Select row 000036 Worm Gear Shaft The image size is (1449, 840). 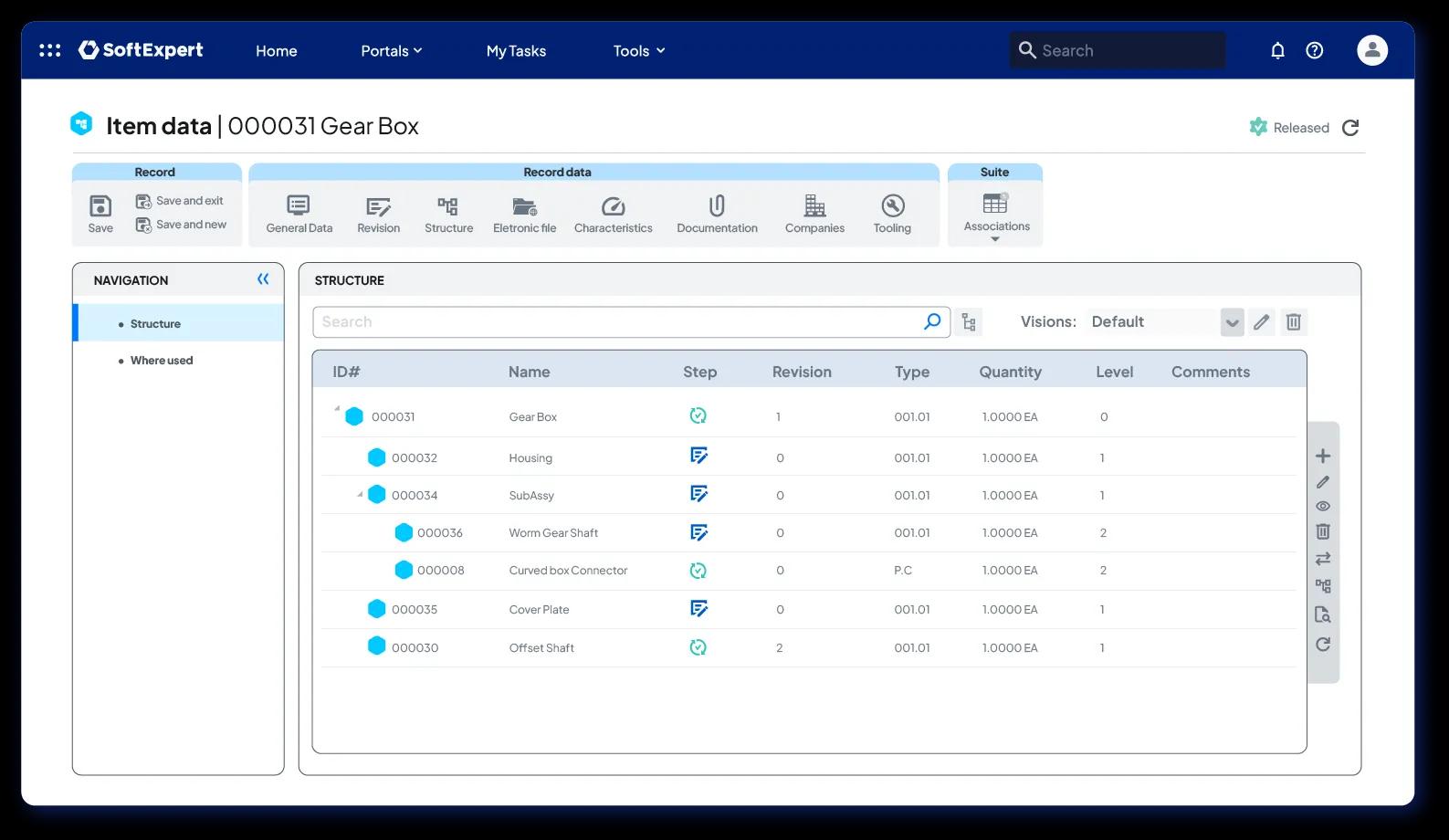point(808,533)
